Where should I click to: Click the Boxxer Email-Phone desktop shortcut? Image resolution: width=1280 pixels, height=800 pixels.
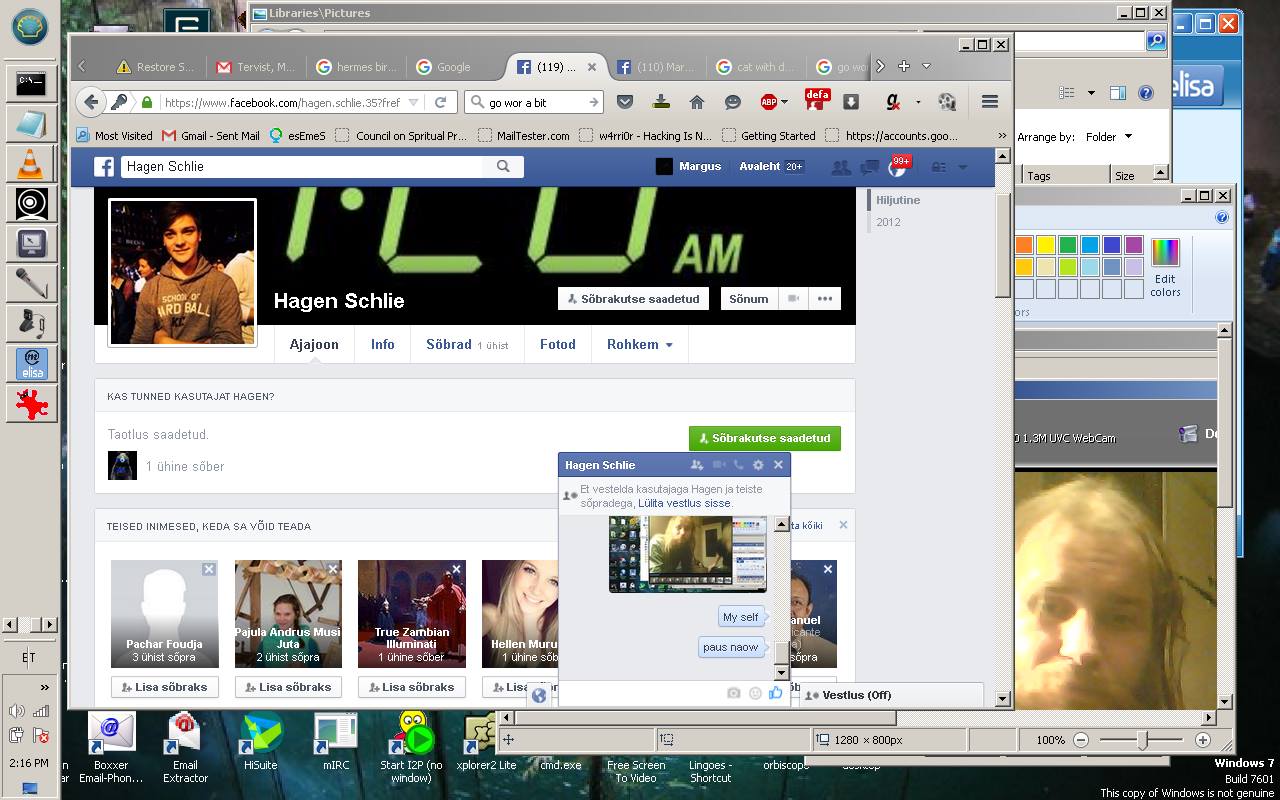(x=111, y=747)
